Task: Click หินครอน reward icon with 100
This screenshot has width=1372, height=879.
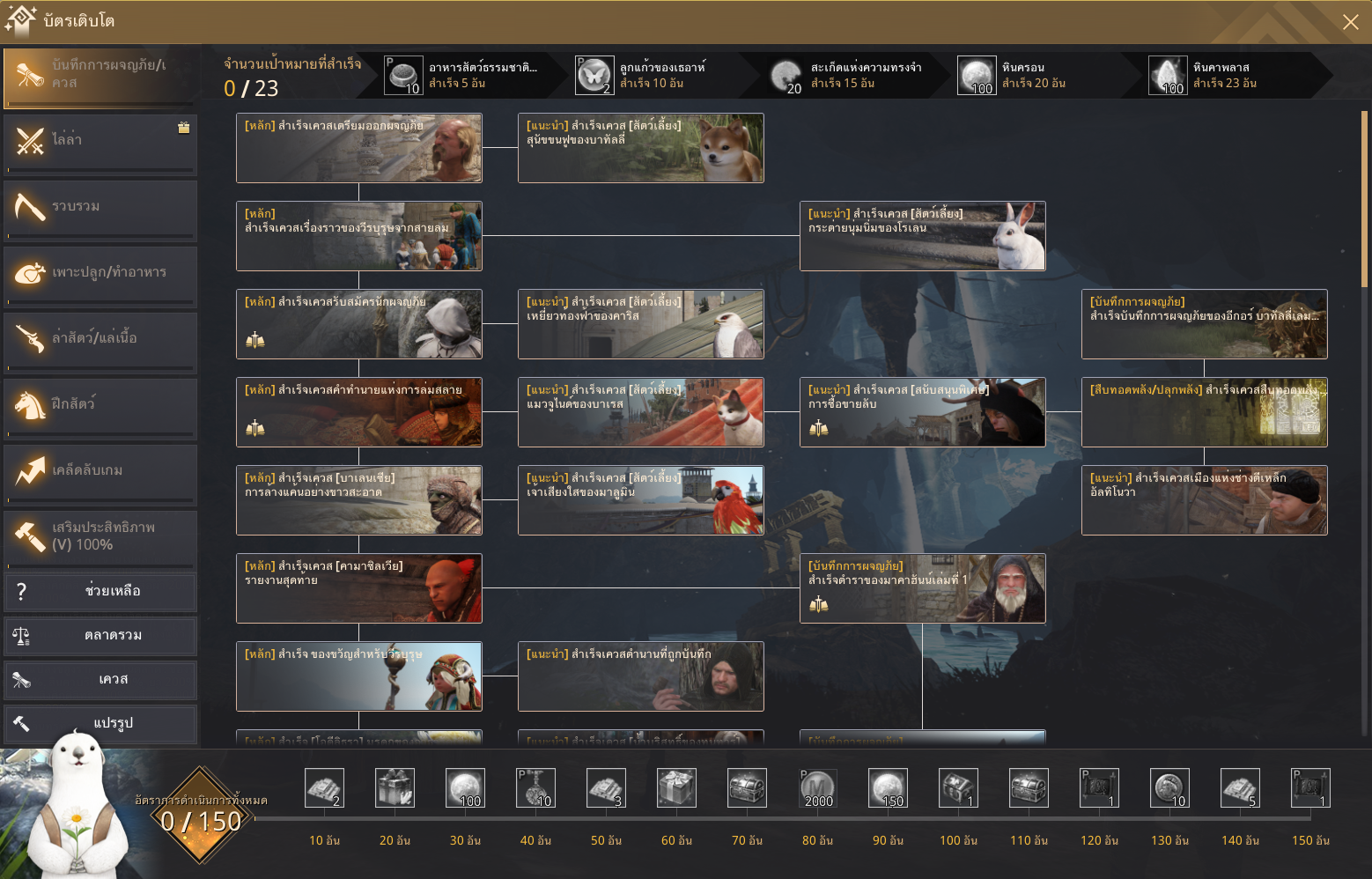Action: pyautogui.click(x=977, y=76)
